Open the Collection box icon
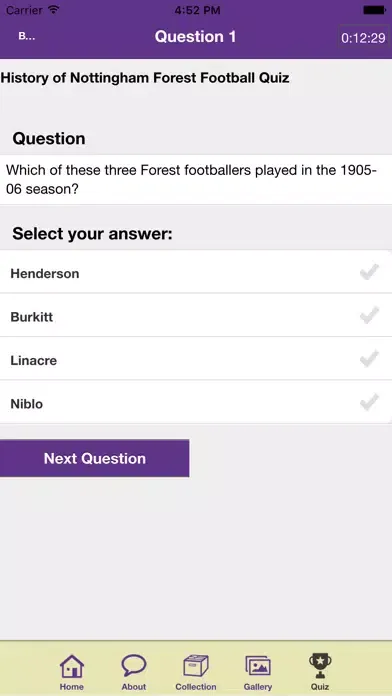The image size is (392, 696). 196,666
